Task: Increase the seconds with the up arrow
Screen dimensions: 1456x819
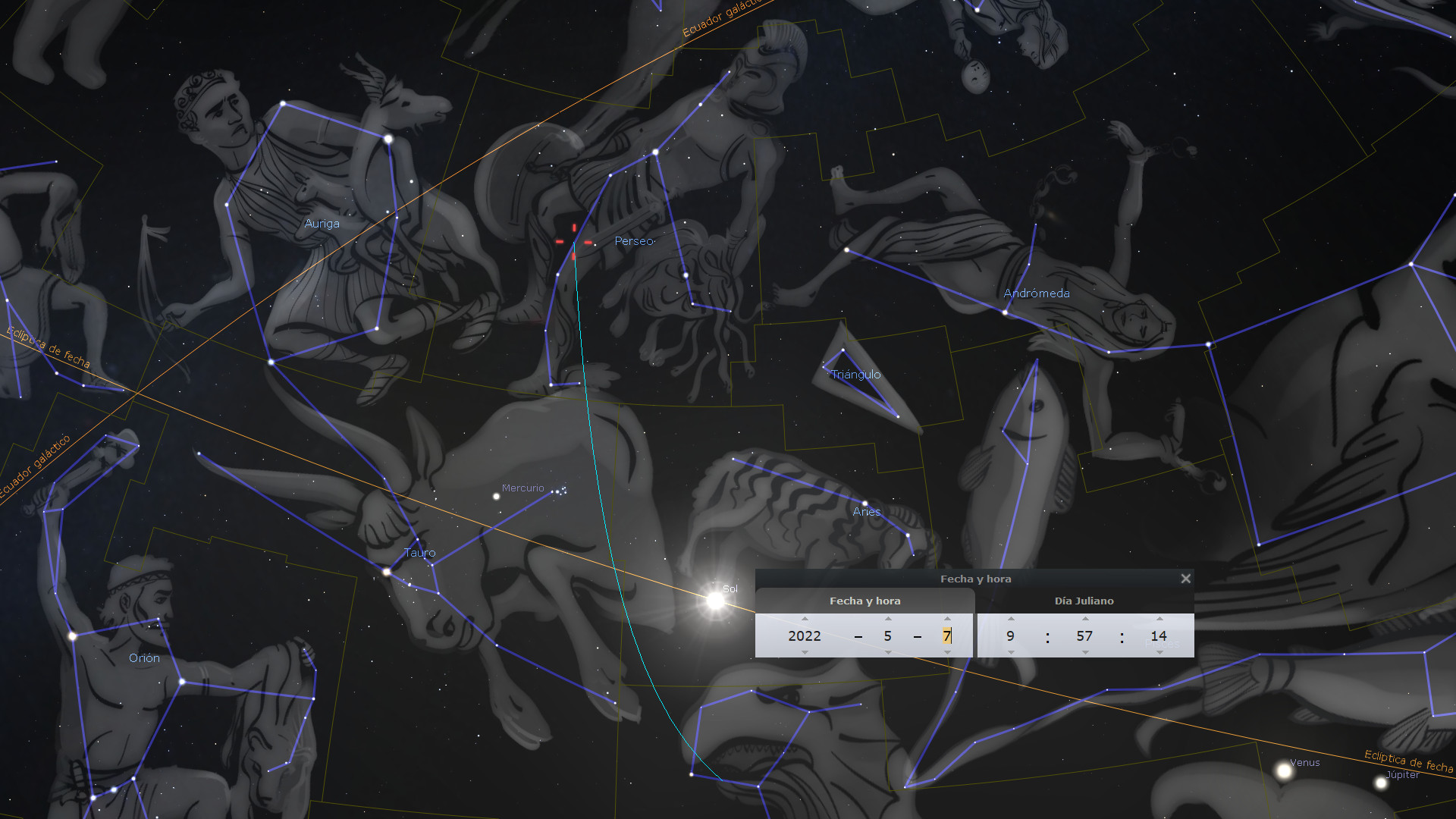Action: tap(1159, 619)
